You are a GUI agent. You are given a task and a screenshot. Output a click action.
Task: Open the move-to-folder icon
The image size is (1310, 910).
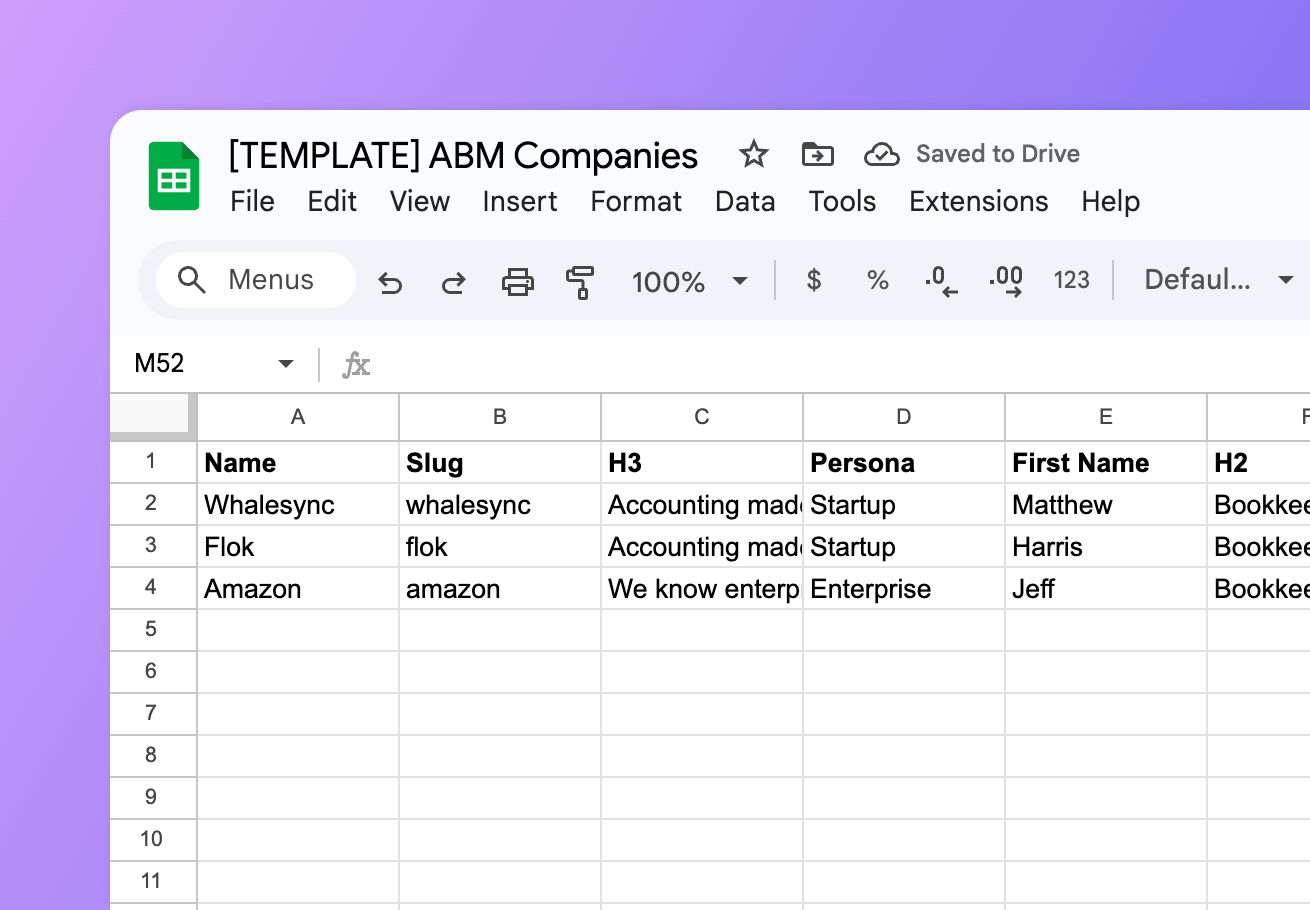[x=818, y=154]
